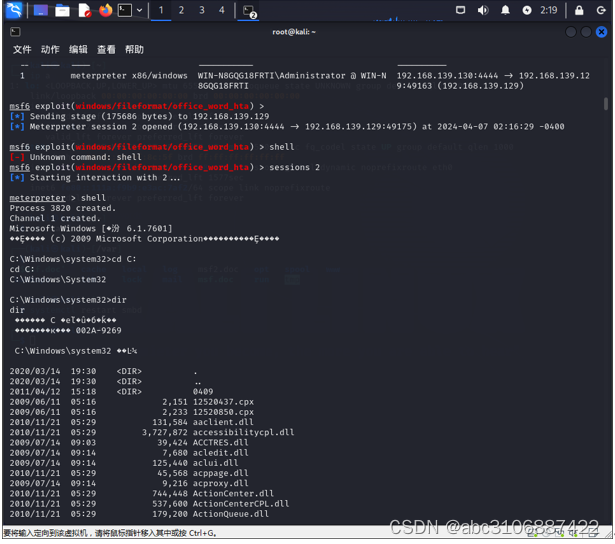This screenshot has height=544, width=615.
Task: Click the clock showing 2:19
Action: coord(548,10)
